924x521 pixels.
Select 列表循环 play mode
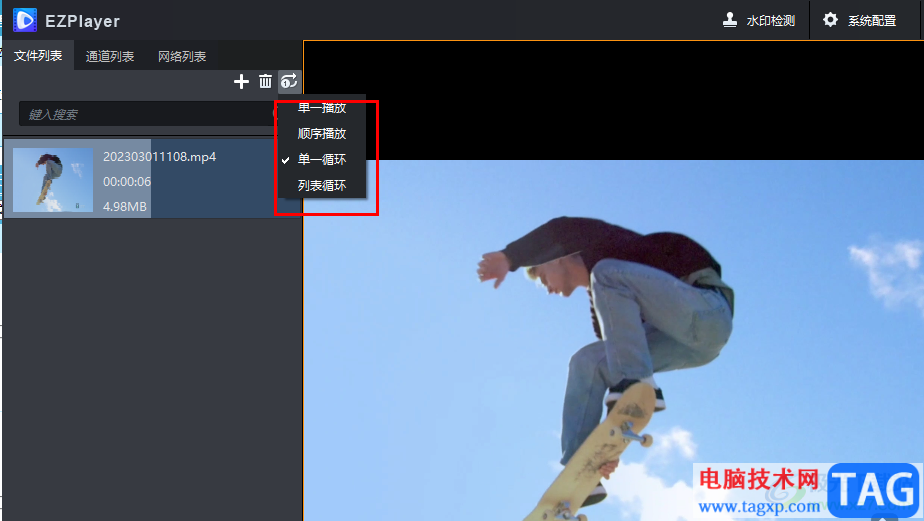tap(322, 186)
